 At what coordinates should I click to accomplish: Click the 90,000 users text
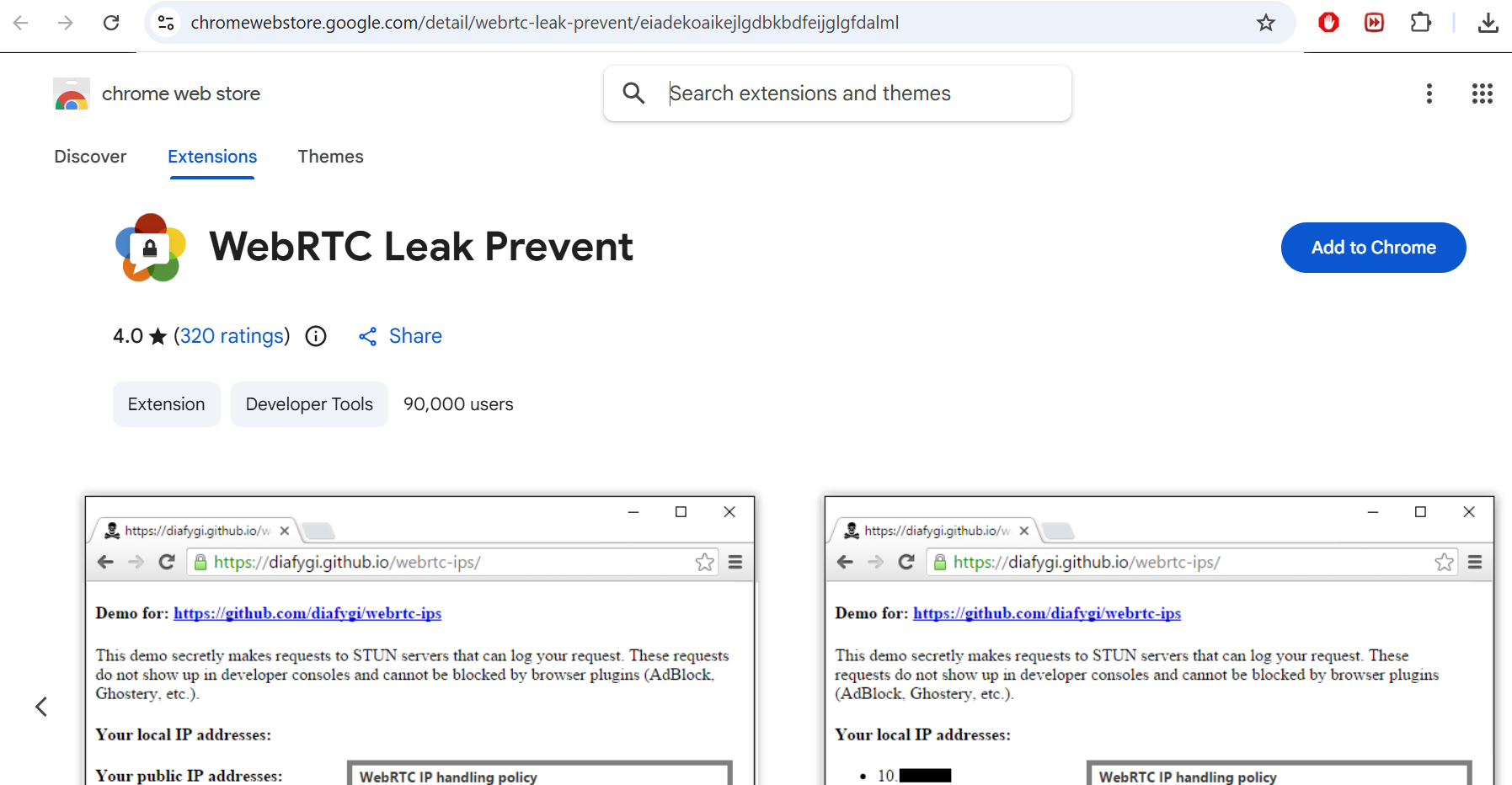(458, 404)
